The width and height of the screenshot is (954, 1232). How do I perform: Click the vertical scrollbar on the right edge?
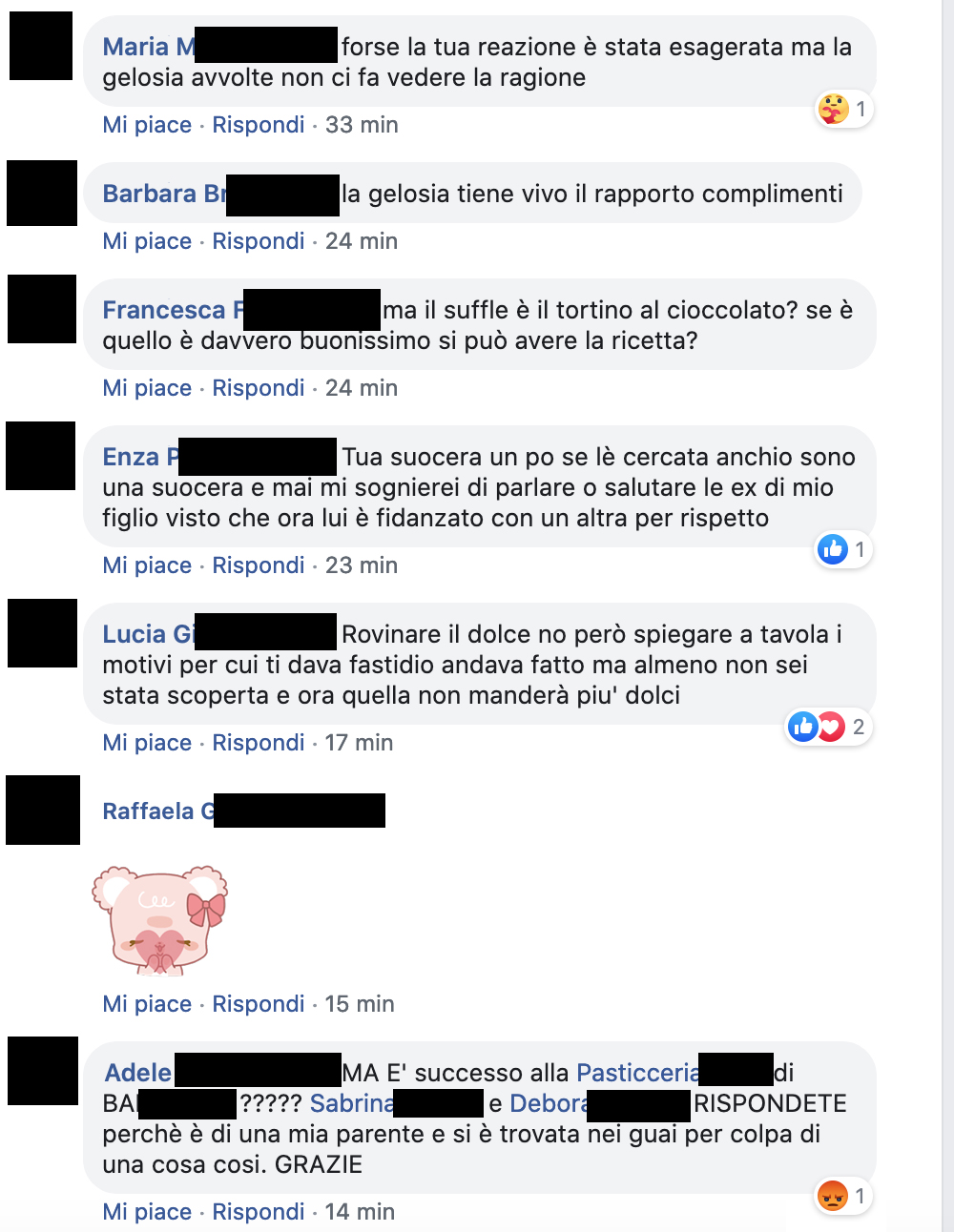947,616
